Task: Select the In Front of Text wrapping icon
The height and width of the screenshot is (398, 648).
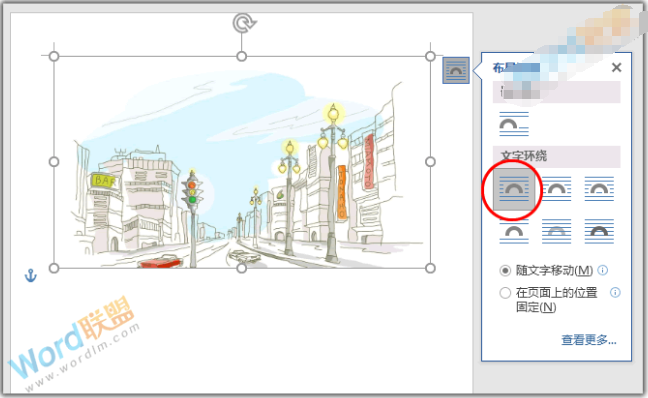Action: click(x=599, y=231)
